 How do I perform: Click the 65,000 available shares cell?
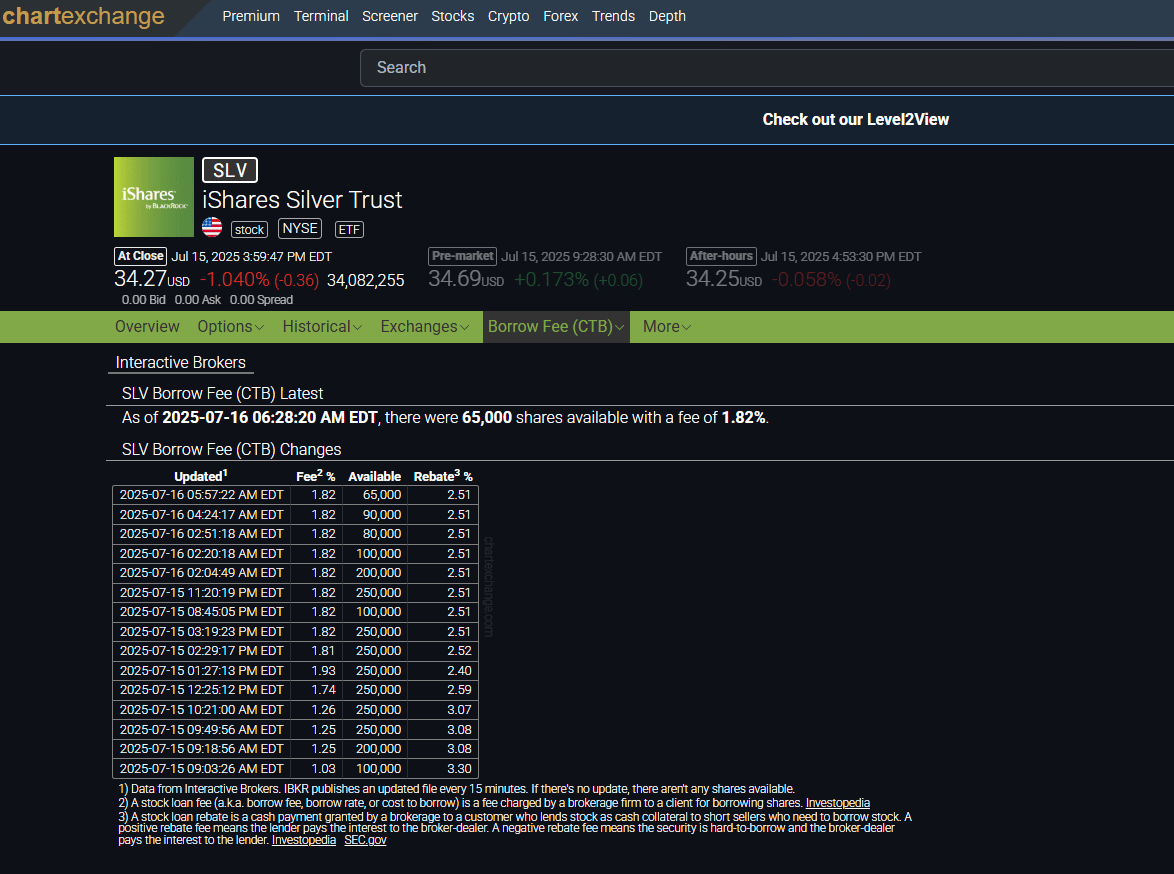(375, 495)
